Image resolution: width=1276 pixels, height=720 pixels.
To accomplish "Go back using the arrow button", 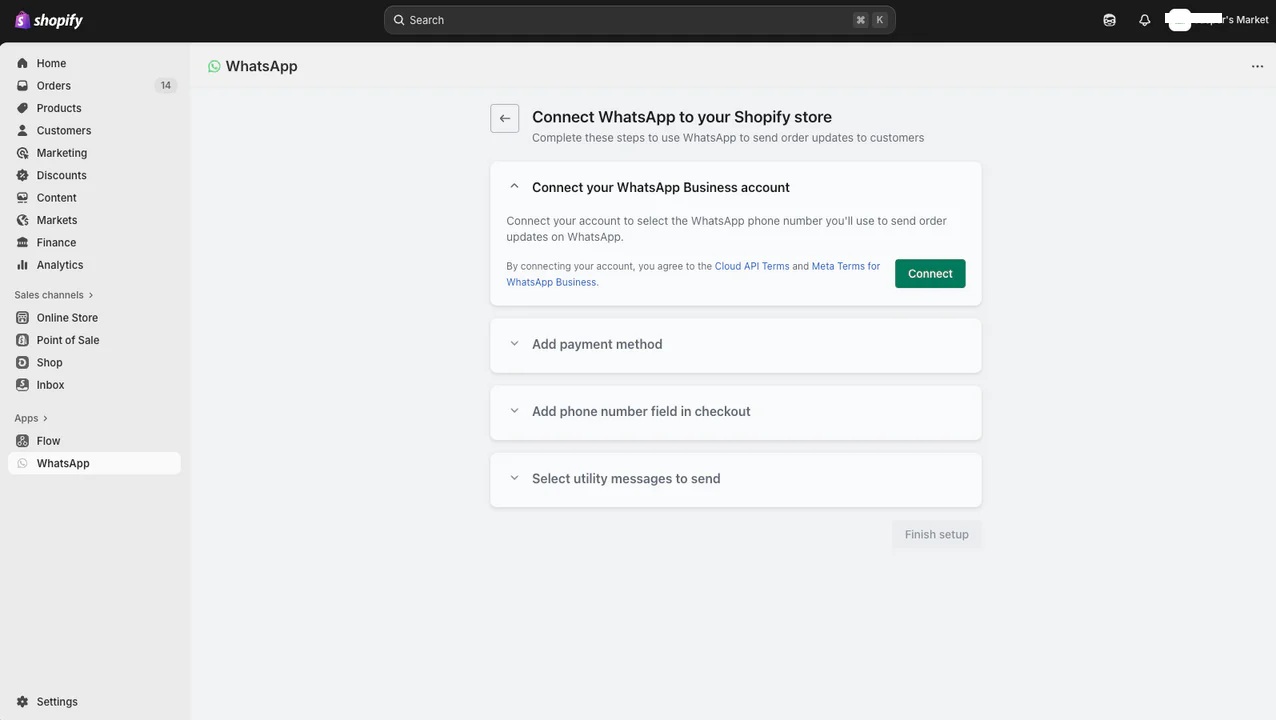I will [505, 118].
